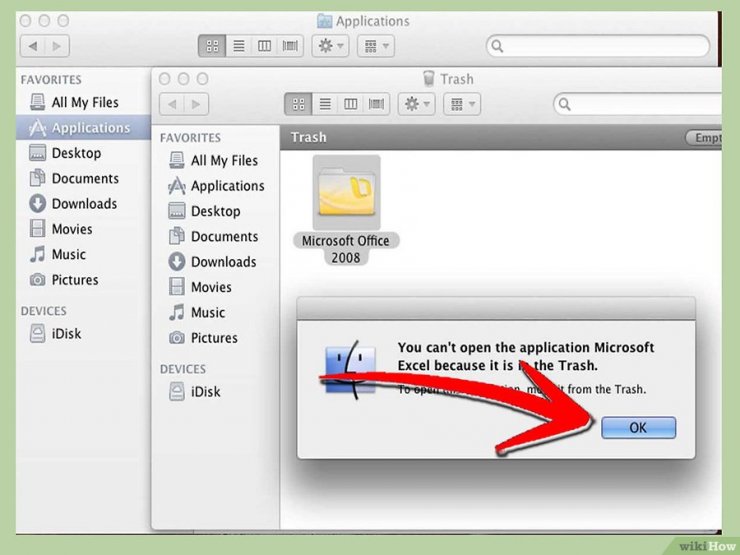
Task: Select Movies in Trash window sidebar
Action: pos(200,287)
